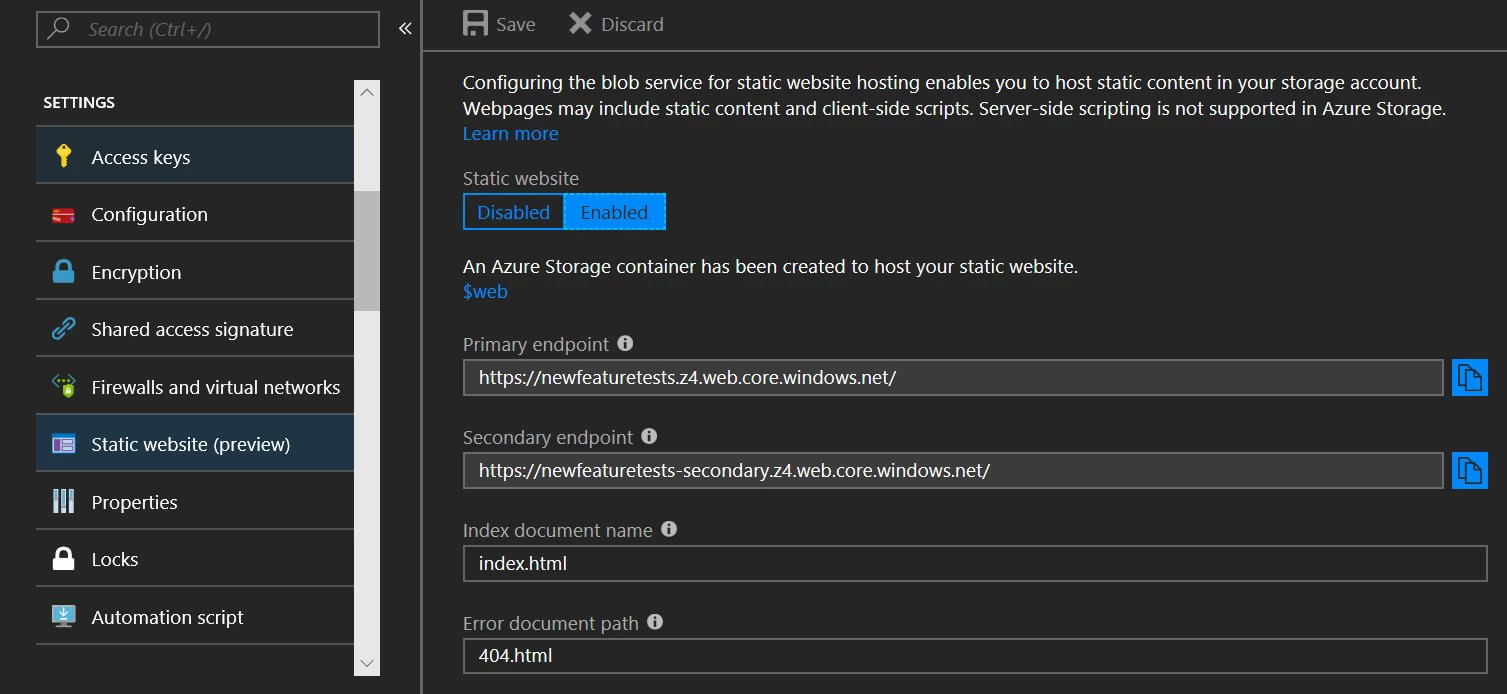The width and height of the screenshot is (1507, 694).
Task: Disable the static website feature
Action: tap(513, 211)
